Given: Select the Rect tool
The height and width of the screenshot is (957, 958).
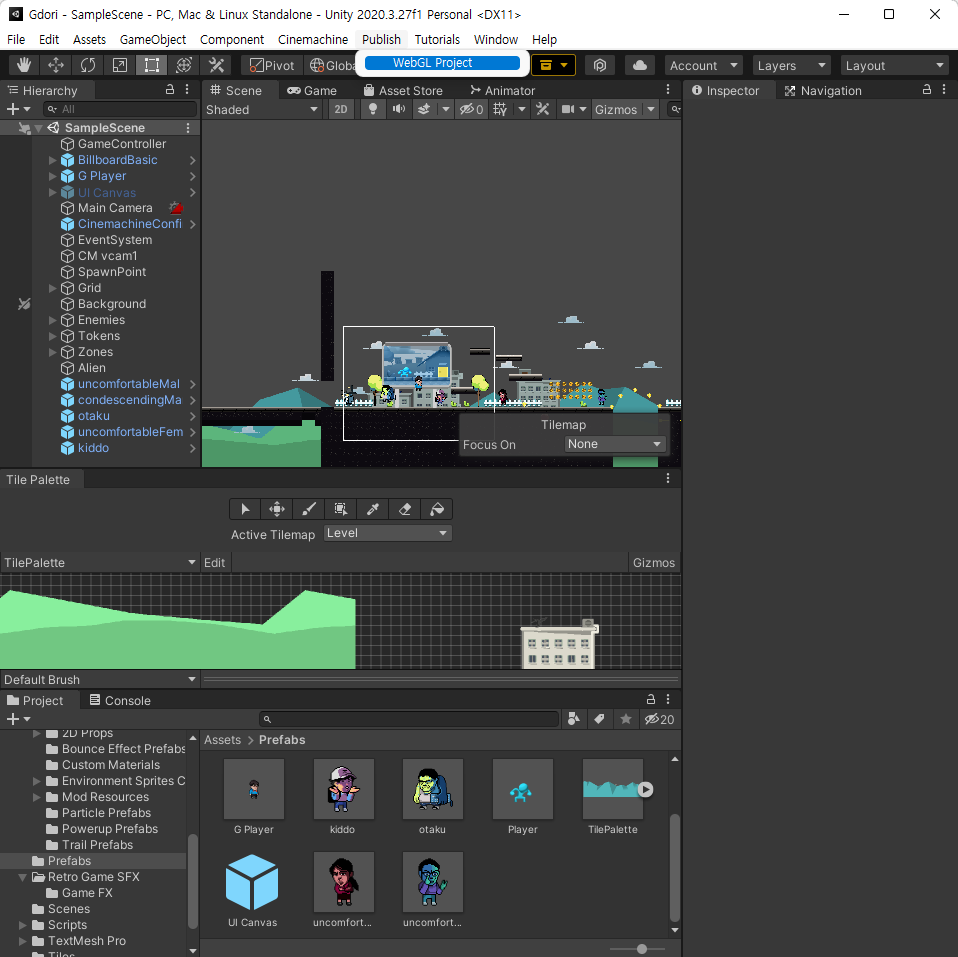Looking at the screenshot, I should click(152, 65).
